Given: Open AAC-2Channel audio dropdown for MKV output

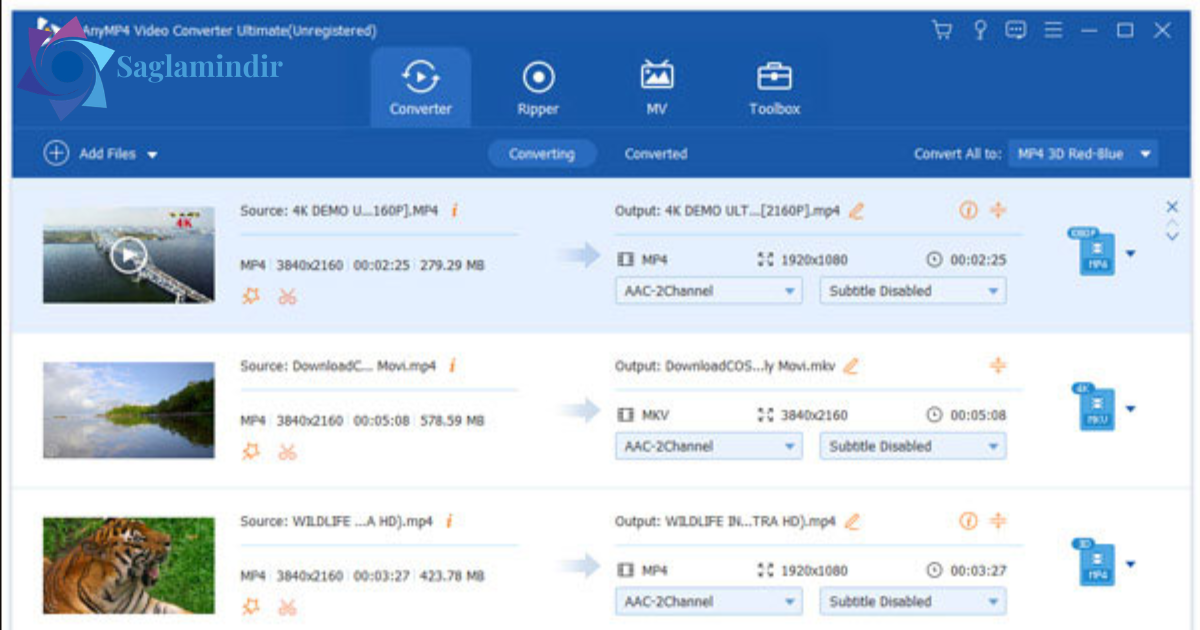Looking at the screenshot, I should click(709, 446).
